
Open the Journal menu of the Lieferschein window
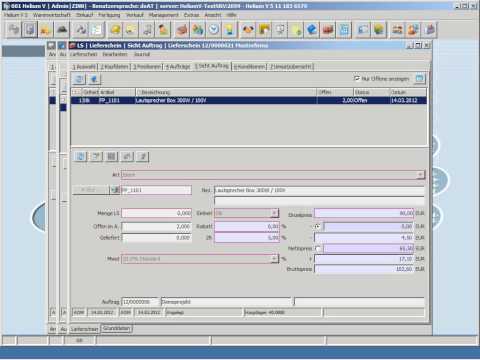tap(142, 54)
